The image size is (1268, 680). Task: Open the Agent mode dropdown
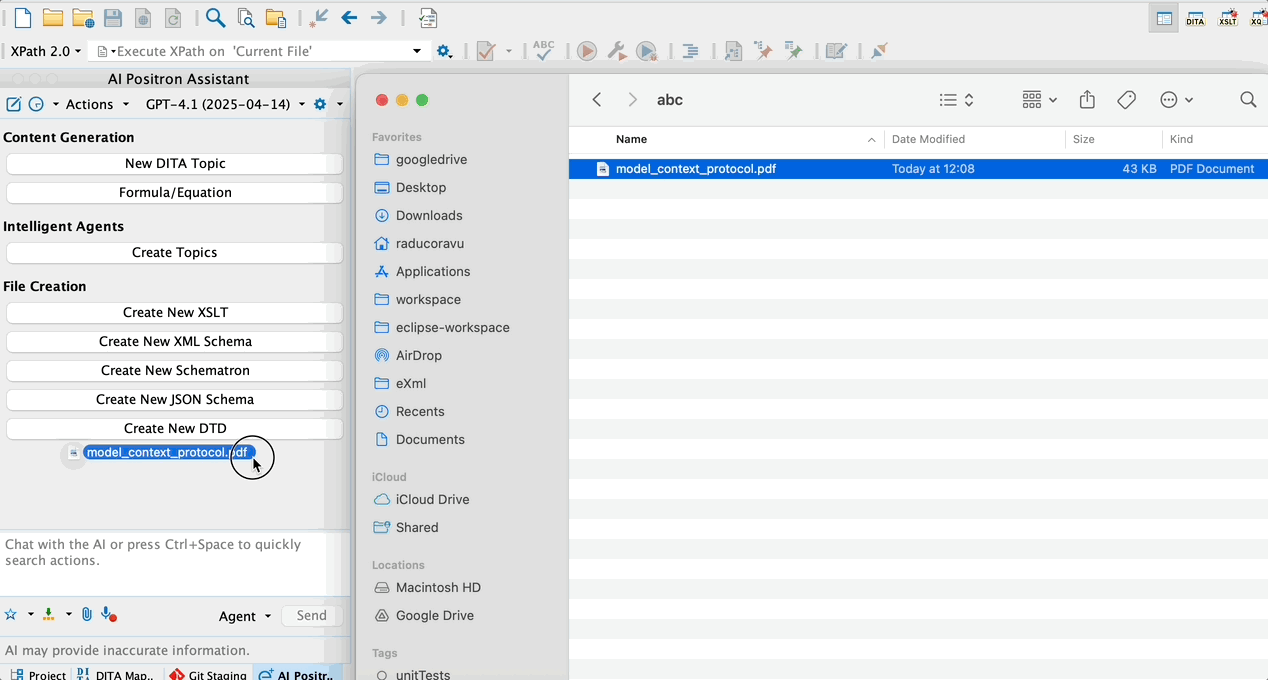(245, 616)
